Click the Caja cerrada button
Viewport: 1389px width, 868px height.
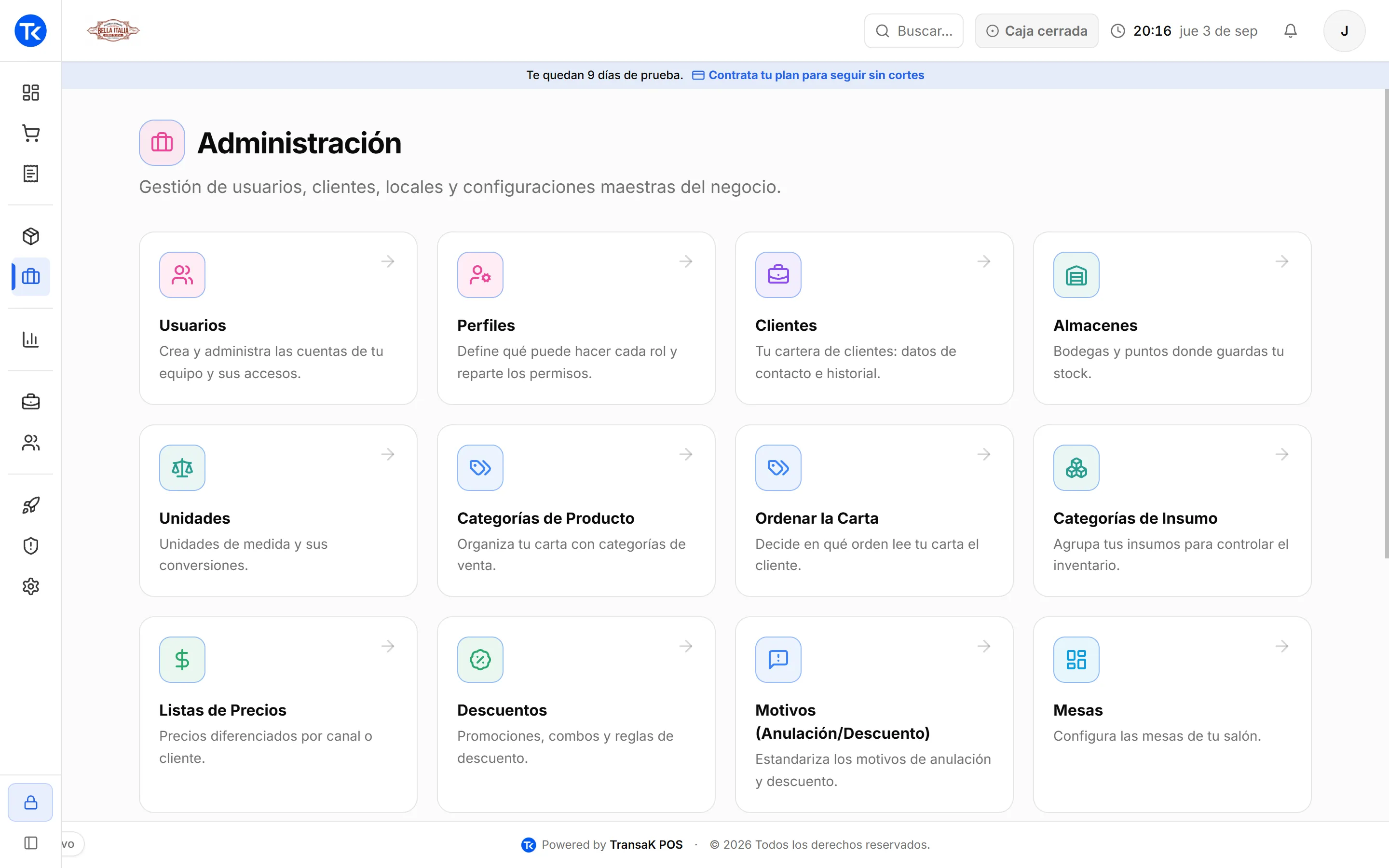(x=1036, y=31)
